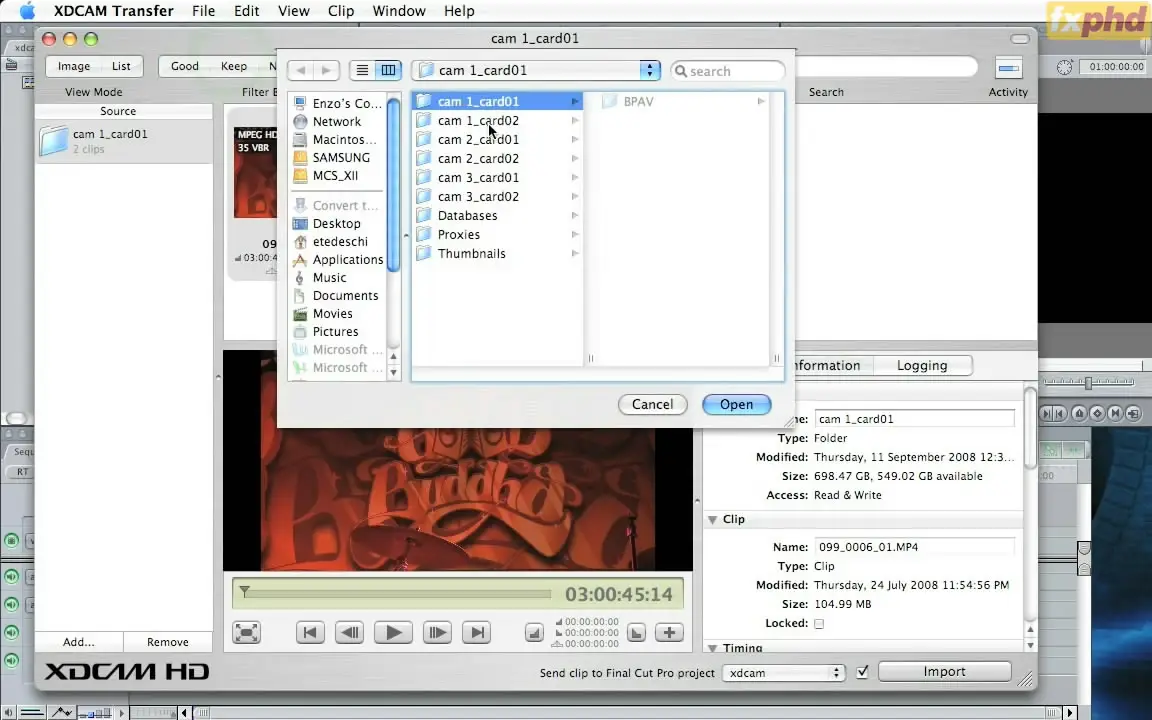The image size is (1152, 720).
Task: Click the search field in the file dialog
Action: (x=727, y=71)
